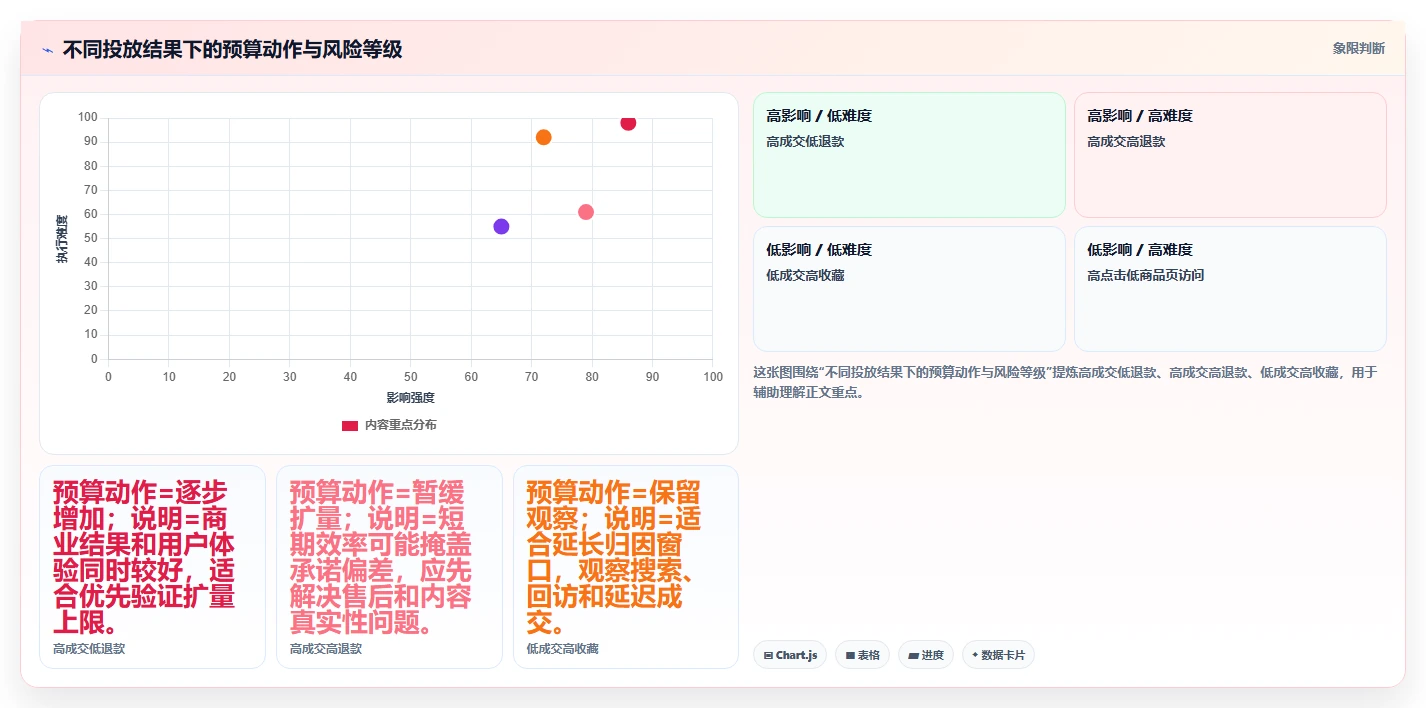Select the 数据卡片 tag chip
1426x708 pixels.
pyautogui.click(x=998, y=655)
